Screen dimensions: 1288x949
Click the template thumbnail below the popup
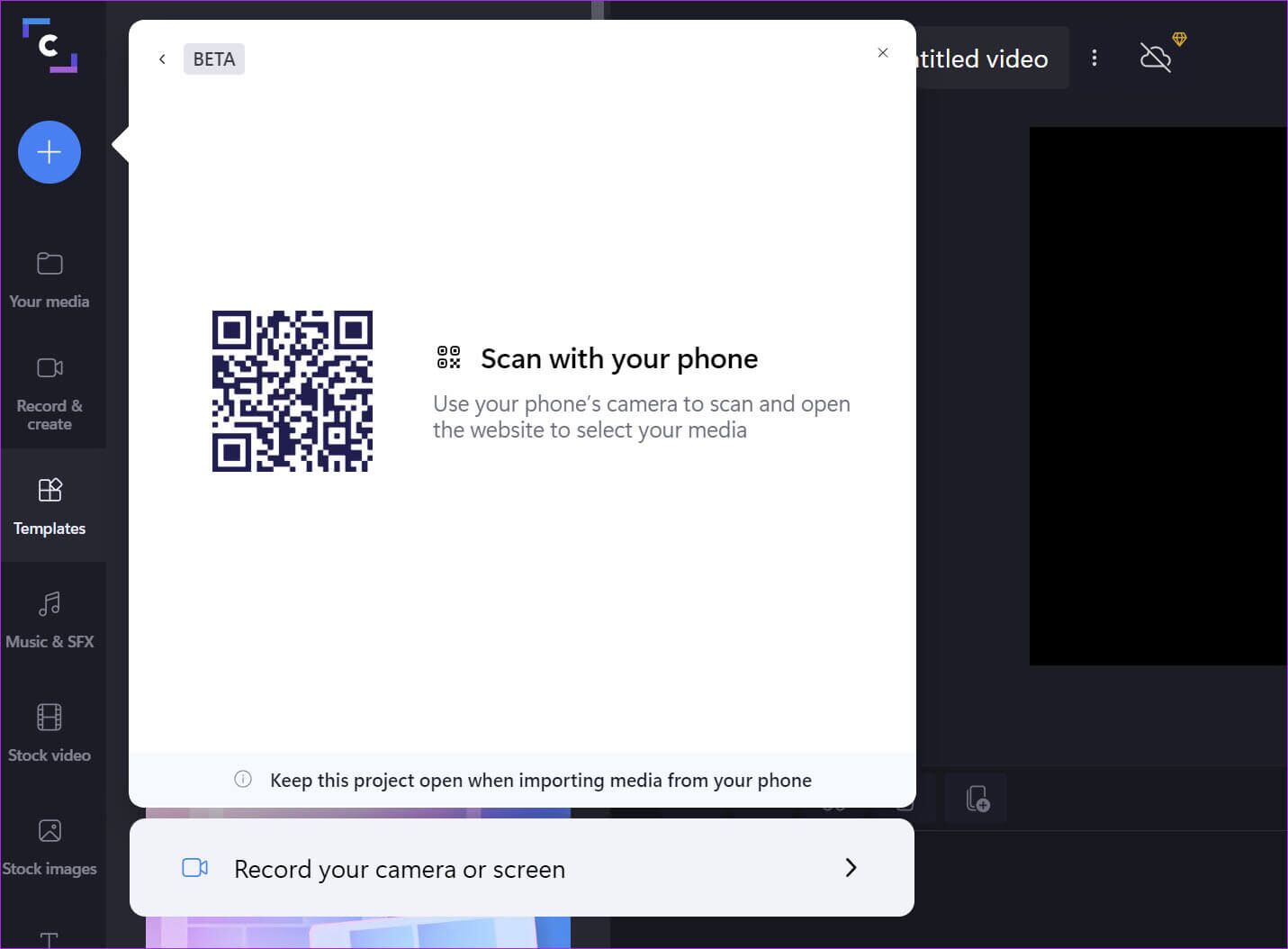tap(358, 932)
